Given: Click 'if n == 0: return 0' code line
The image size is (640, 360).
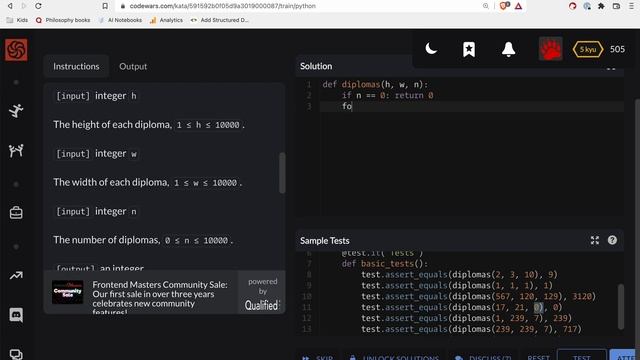Looking at the screenshot, I should point(388,96).
